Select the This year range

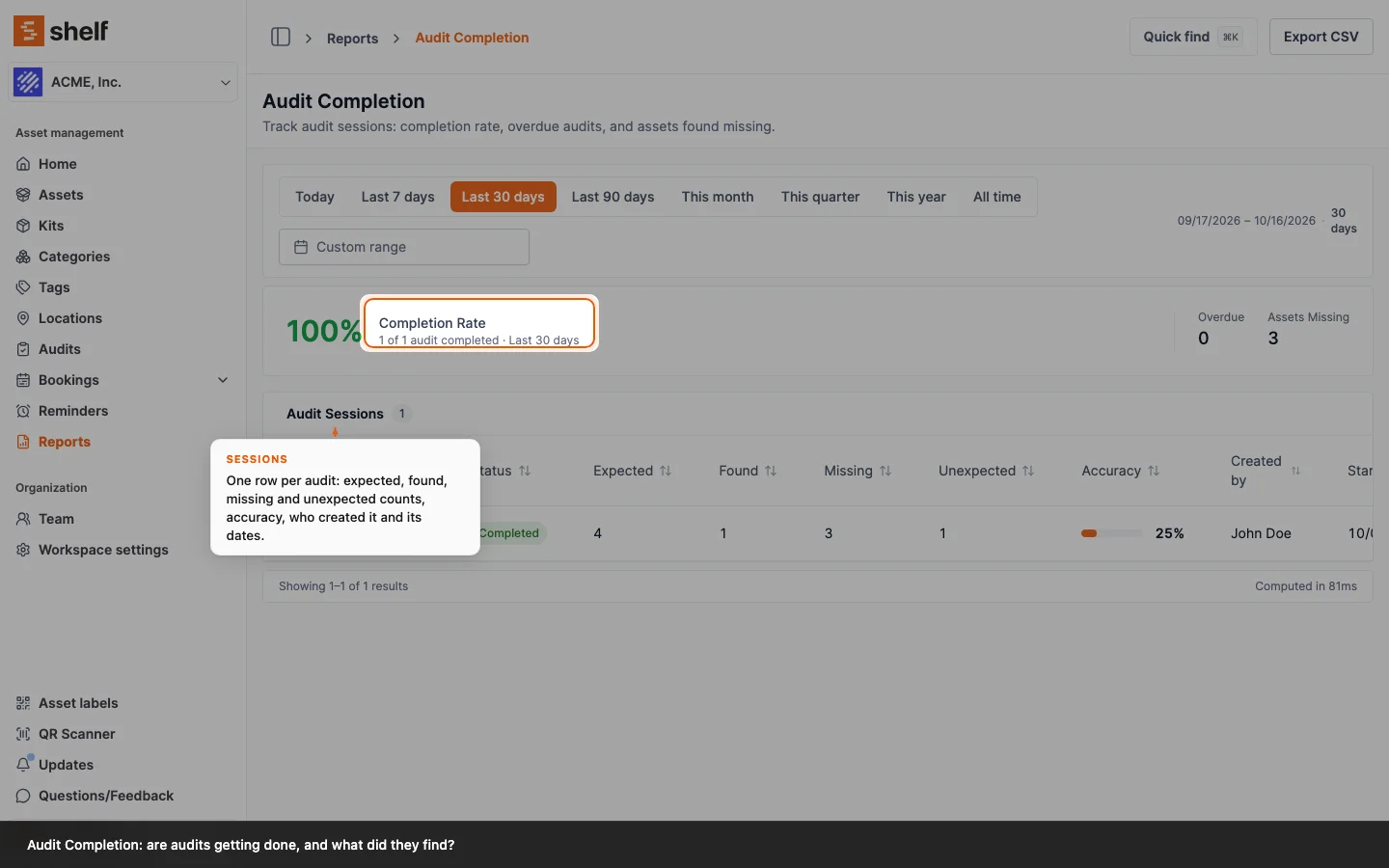click(916, 197)
